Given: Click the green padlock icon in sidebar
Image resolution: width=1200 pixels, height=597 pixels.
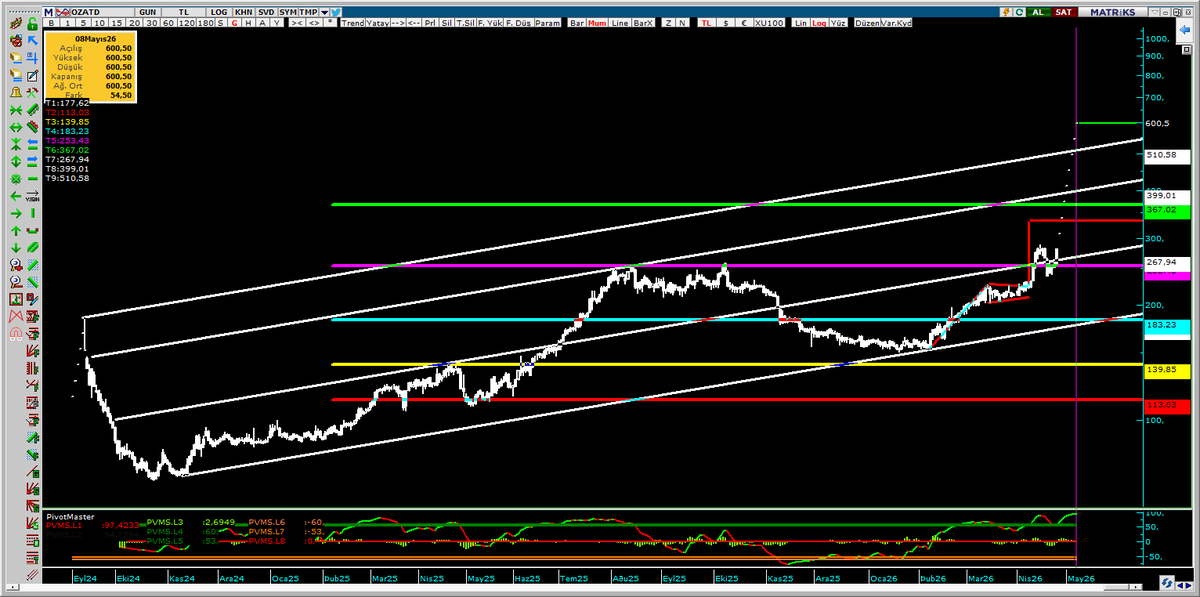Looking at the screenshot, I should [x=32, y=23].
